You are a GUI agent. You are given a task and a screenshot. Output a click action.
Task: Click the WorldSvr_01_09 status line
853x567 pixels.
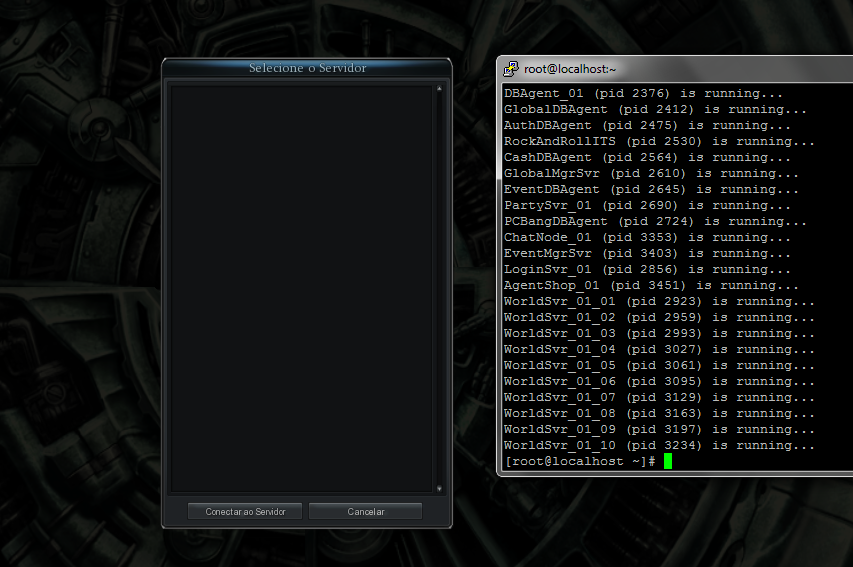click(x=659, y=429)
